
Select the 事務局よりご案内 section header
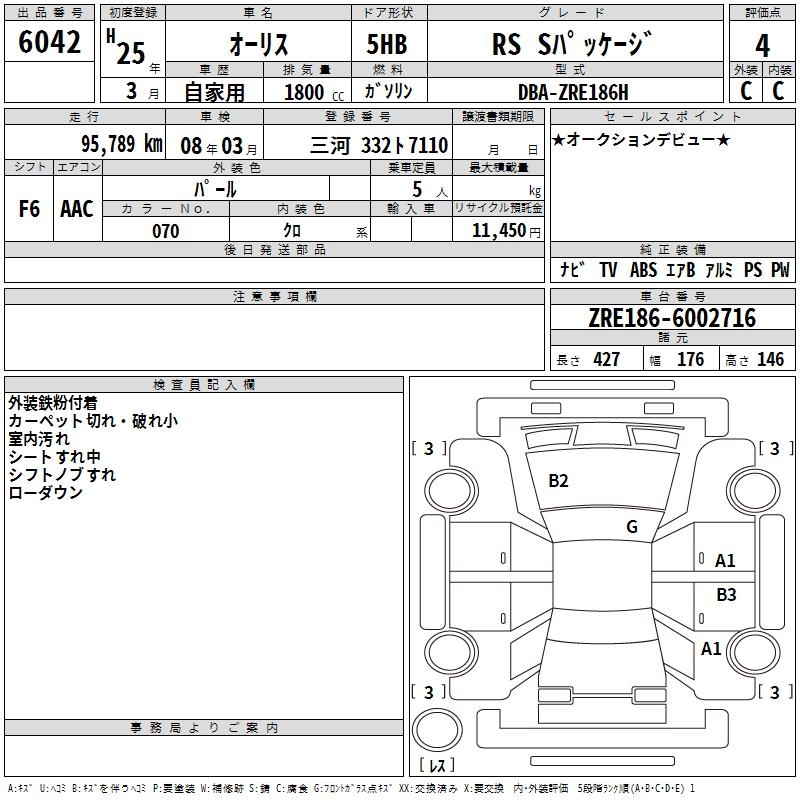coord(204,728)
